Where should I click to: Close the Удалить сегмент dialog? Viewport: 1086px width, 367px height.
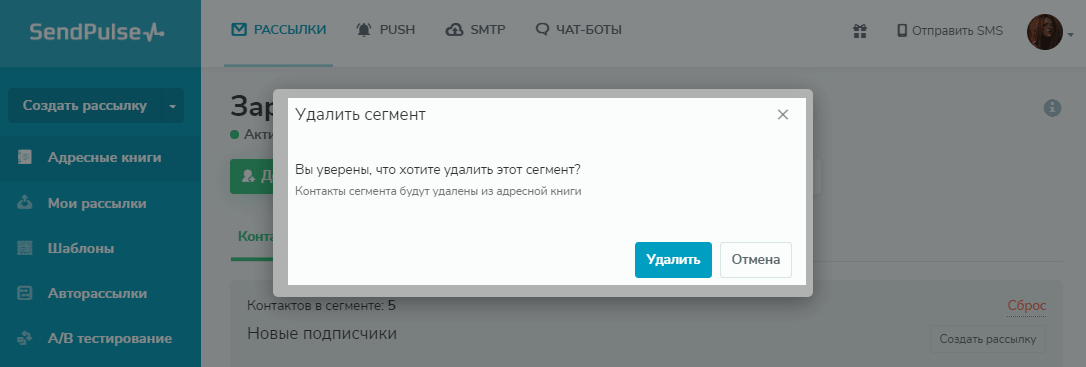(x=783, y=115)
